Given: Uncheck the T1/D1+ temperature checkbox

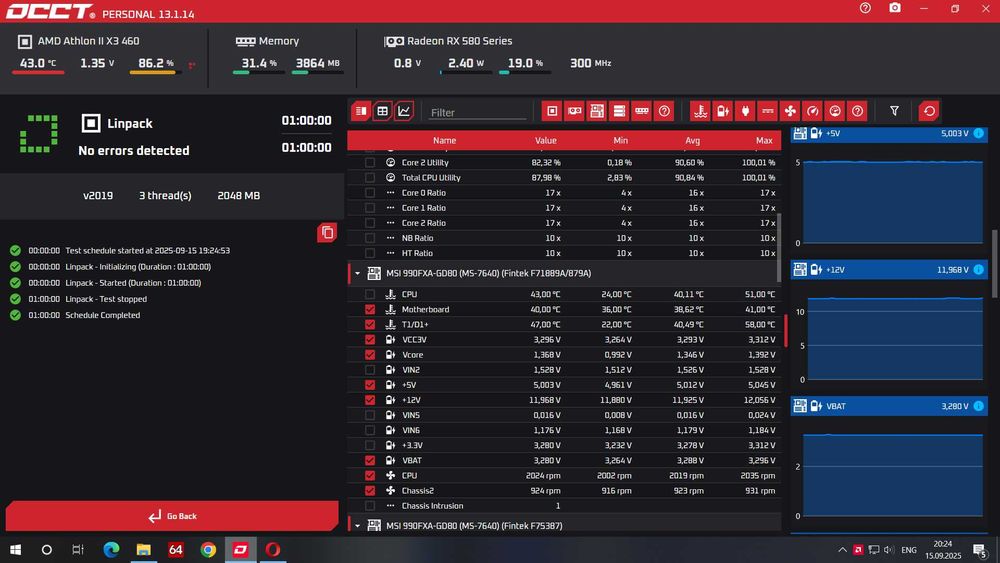Looking at the screenshot, I should (370, 325).
